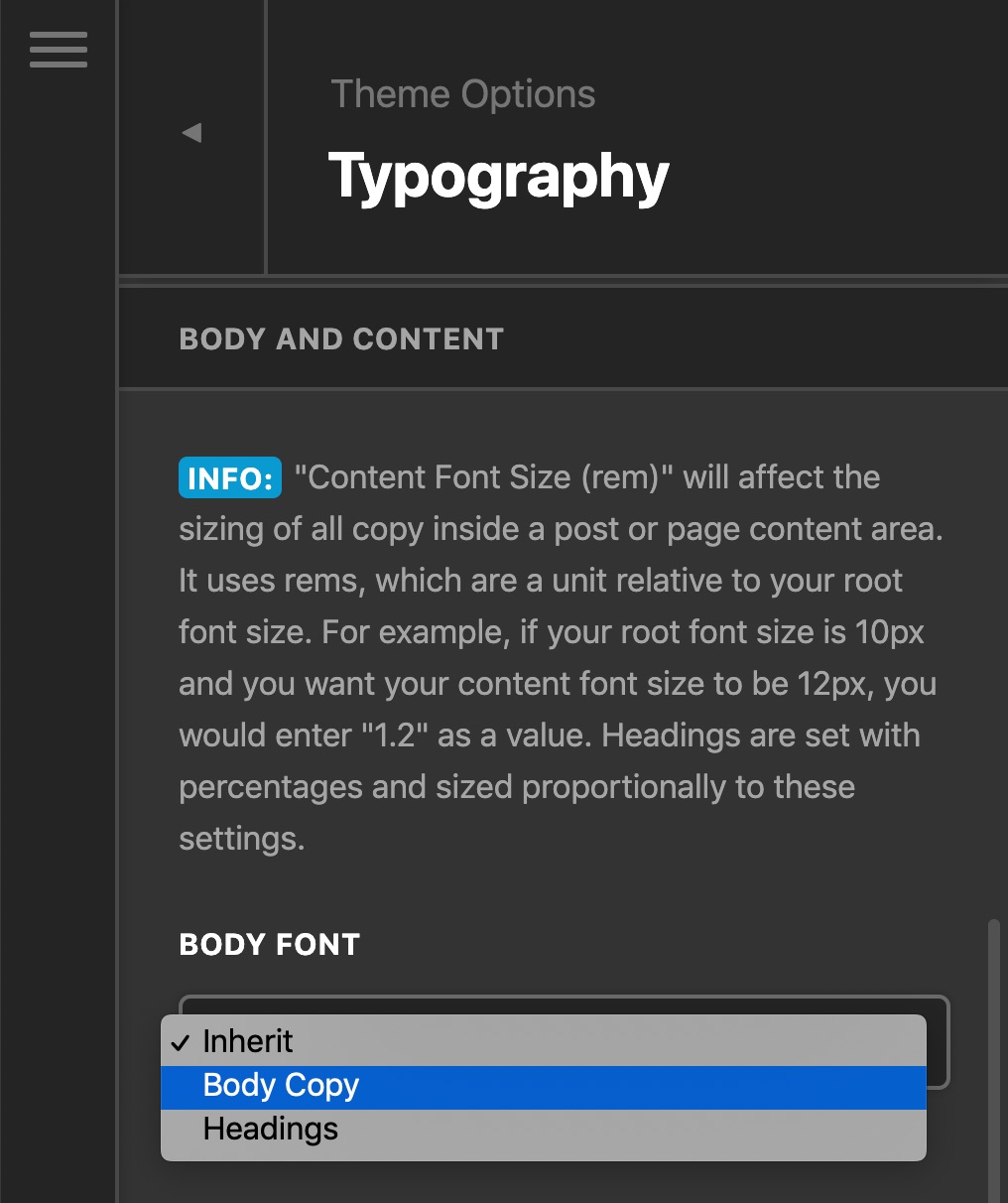The width and height of the screenshot is (1008, 1203).
Task: Open the hamburger menu icon
Action: 59,50
